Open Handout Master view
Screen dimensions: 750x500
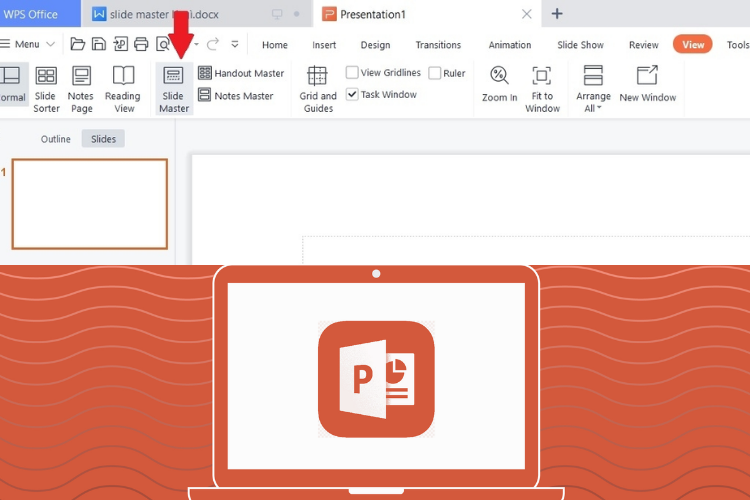tap(241, 73)
